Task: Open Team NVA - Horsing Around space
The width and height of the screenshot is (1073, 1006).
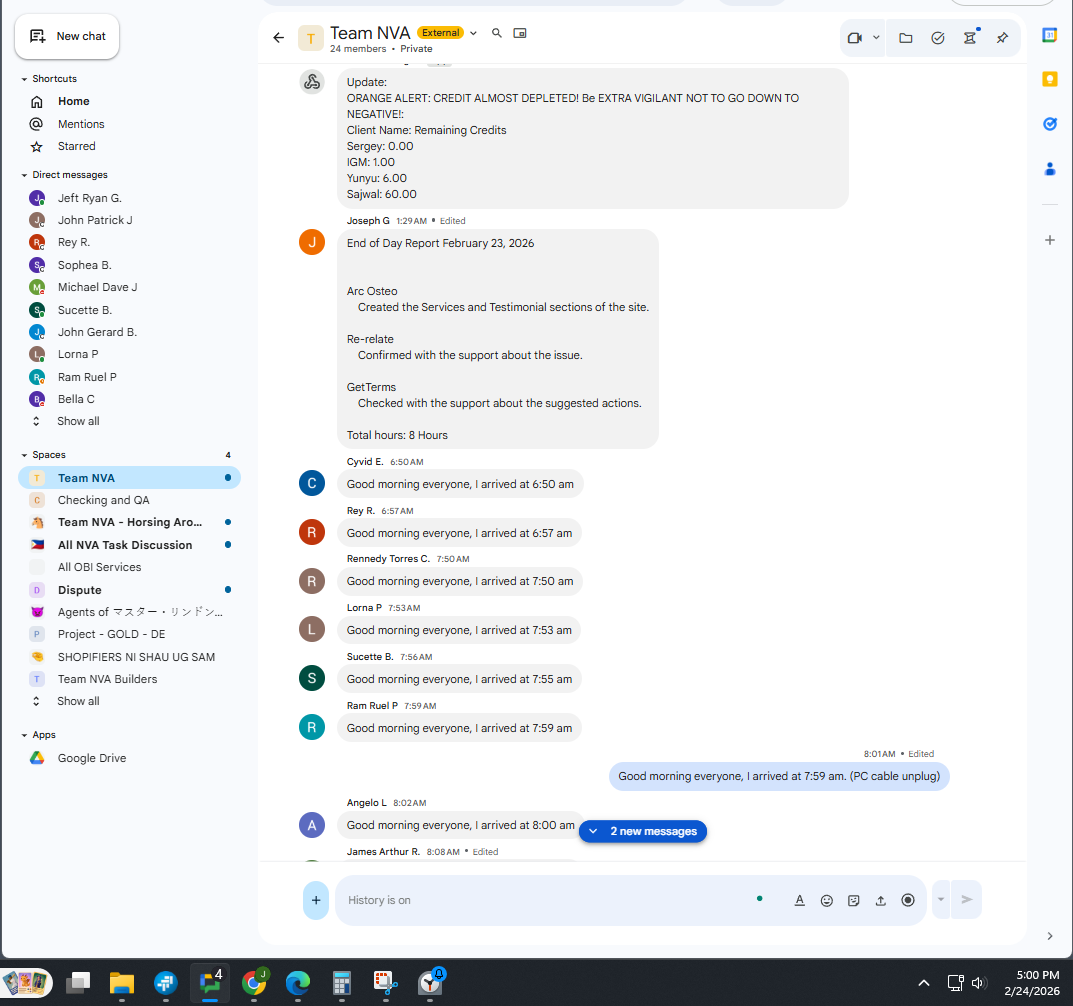Action: pos(130,522)
